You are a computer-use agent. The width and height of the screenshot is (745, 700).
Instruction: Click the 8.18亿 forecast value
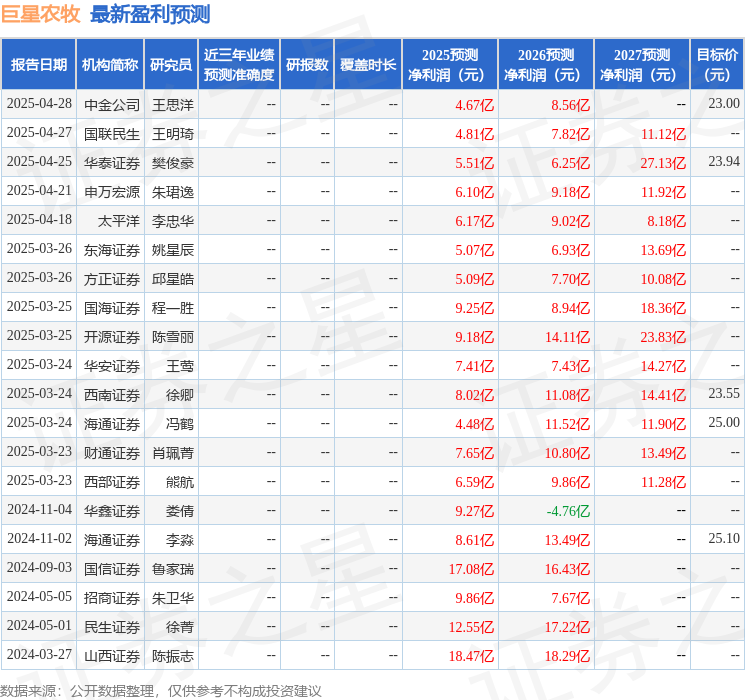[x=666, y=221]
